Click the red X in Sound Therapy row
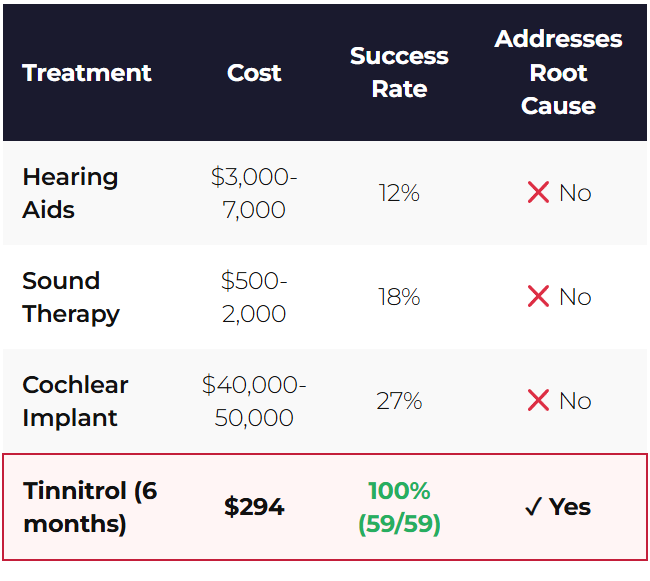The height and width of the screenshot is (581, 650). pos(538,297)
